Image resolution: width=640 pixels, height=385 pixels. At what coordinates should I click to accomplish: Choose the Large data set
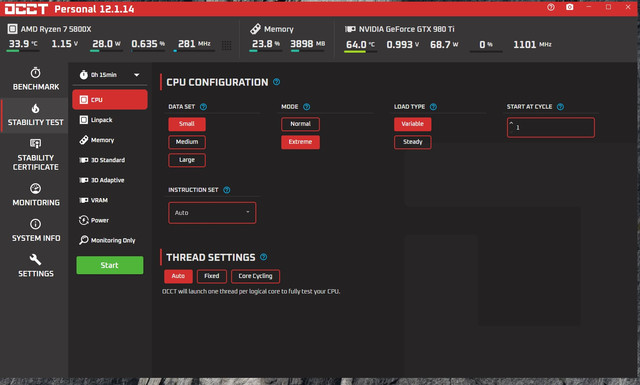pos(187,160)
